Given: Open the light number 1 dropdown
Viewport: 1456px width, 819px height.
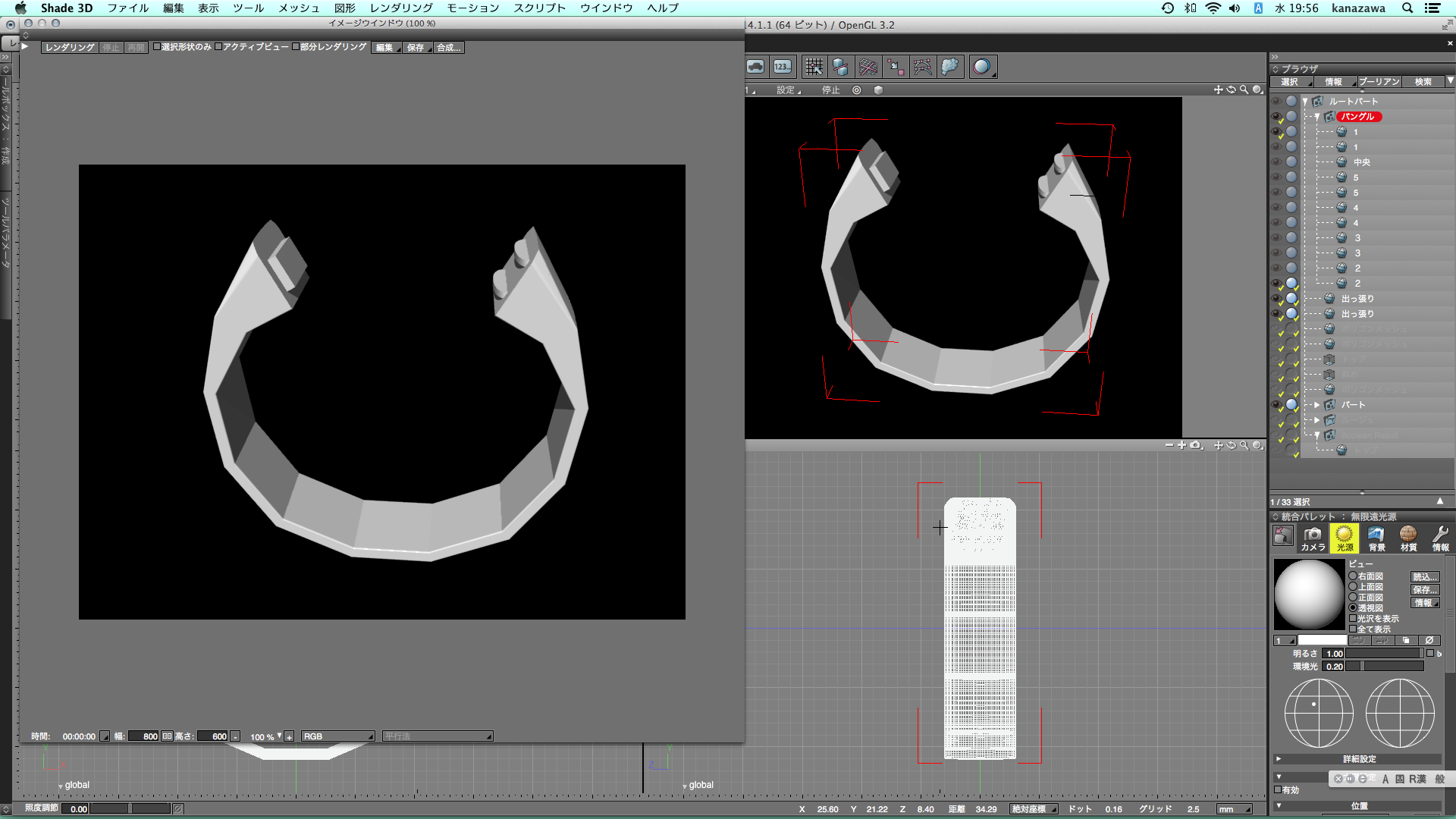Looking at the screenshot, I should tap(1284, 641).
